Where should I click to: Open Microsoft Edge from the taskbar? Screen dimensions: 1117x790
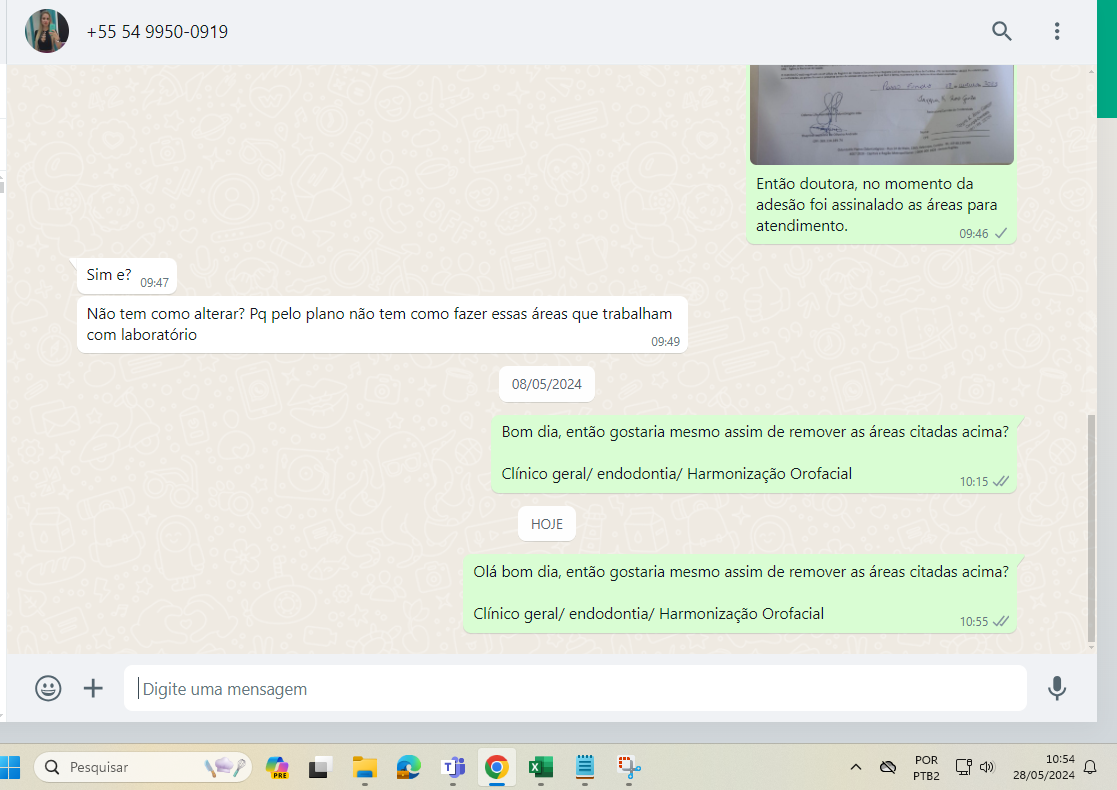(x=409, y=767)
